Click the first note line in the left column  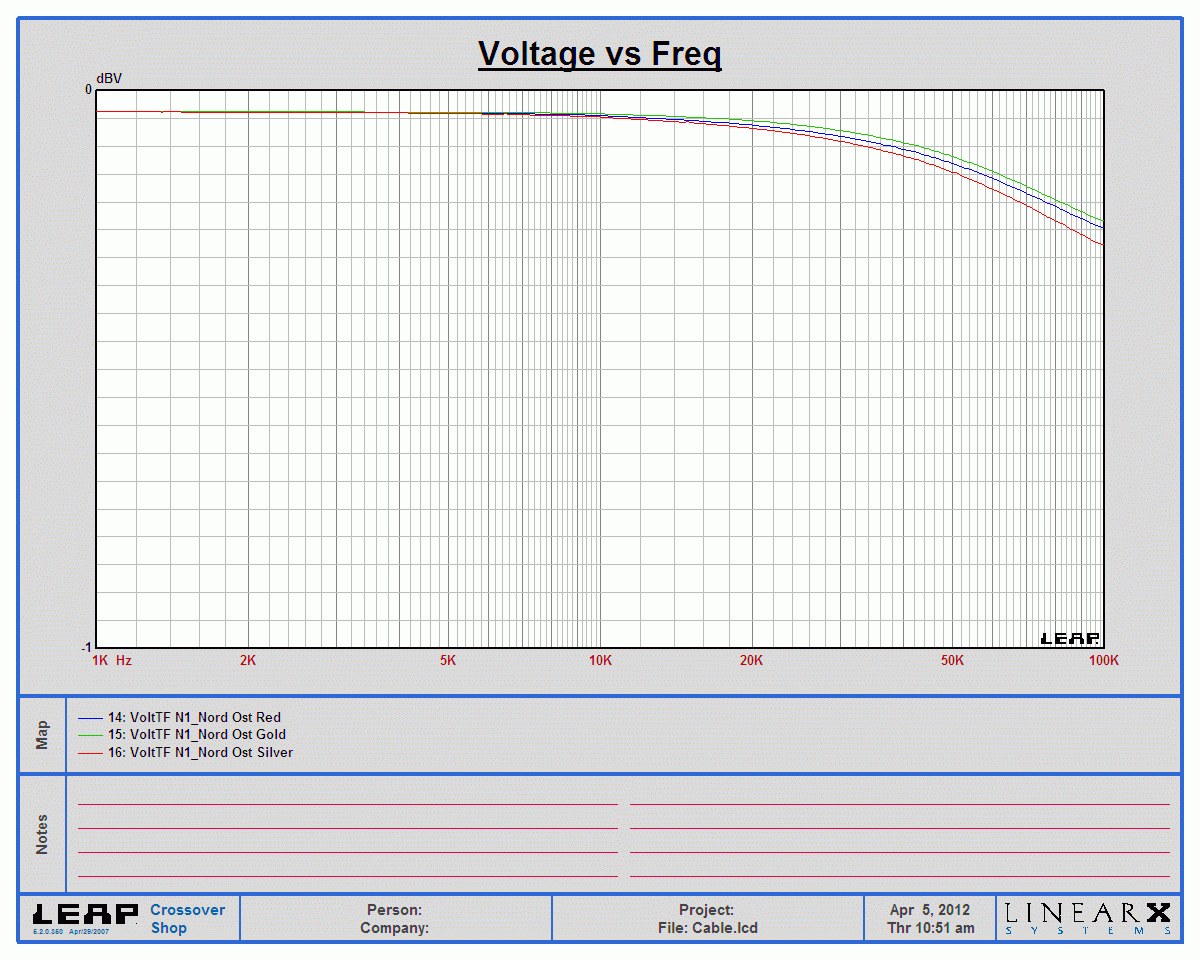[x=347, y=803]
